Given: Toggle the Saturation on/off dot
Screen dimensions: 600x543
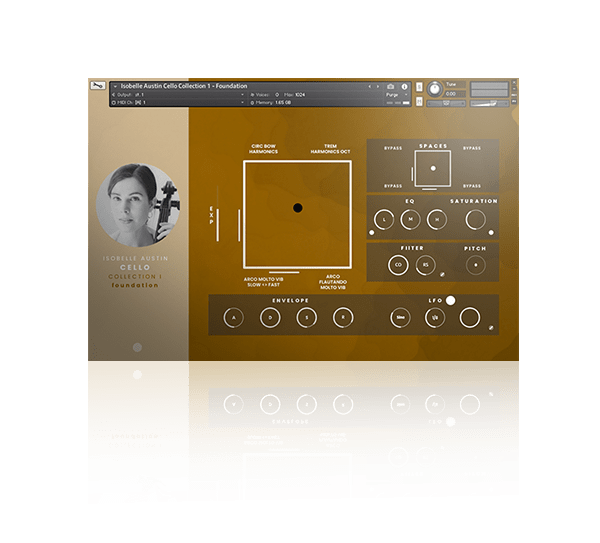Looking at the screenshot, I should [x=491, y=232].
